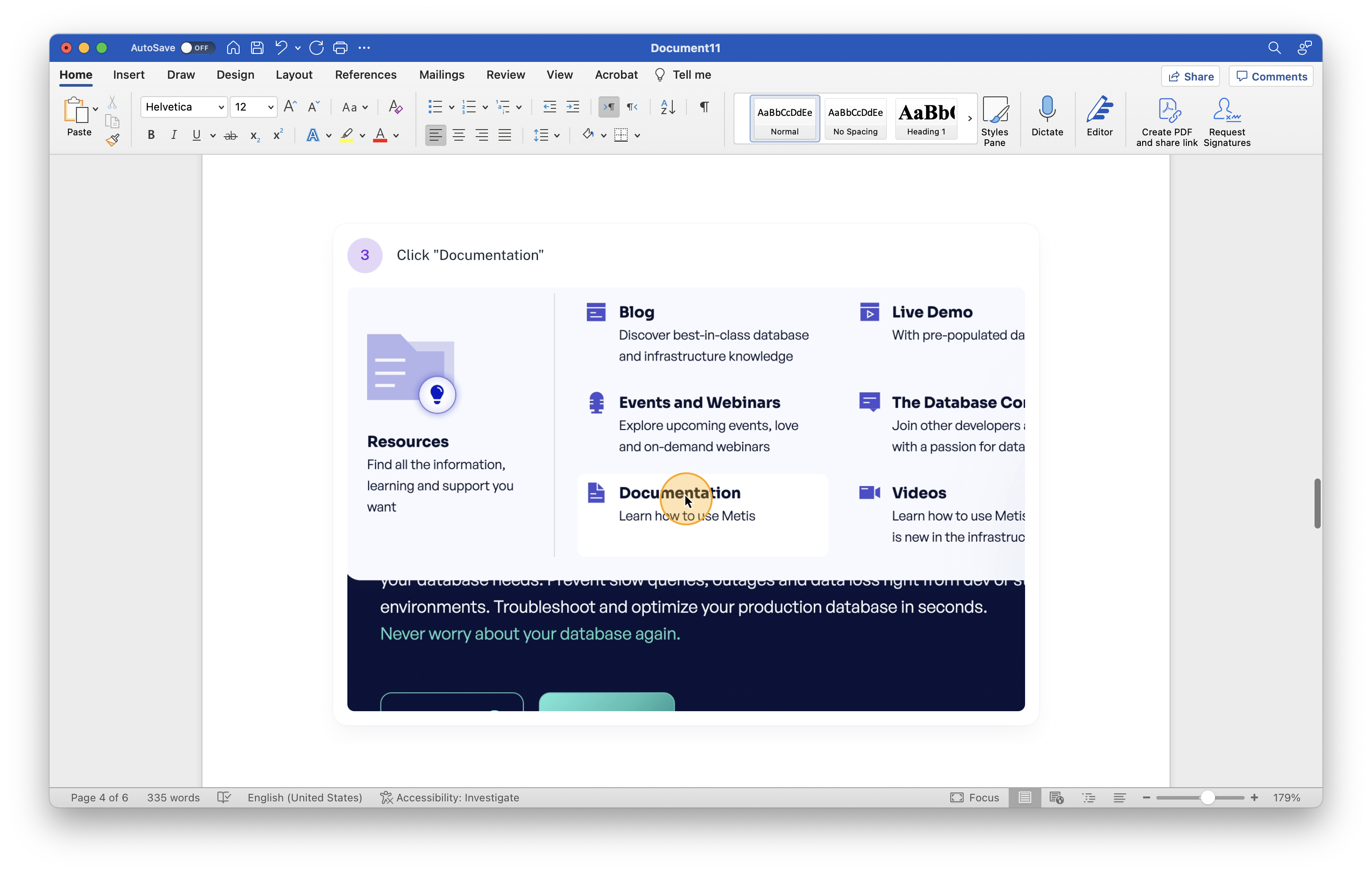Open the Insert ribbon tab
The height and width of the screenshot is (873, 1372).
[x=129, y=75]
